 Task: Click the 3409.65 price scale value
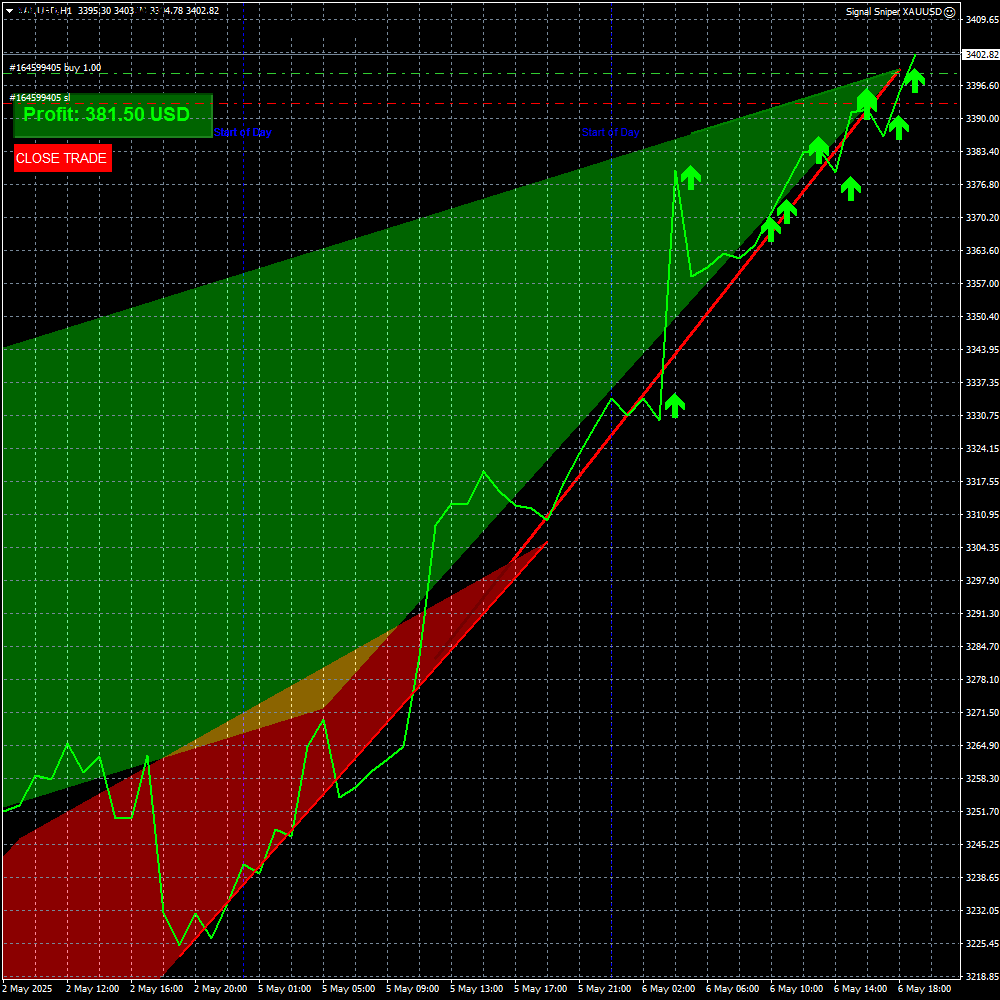coord(982,20)
